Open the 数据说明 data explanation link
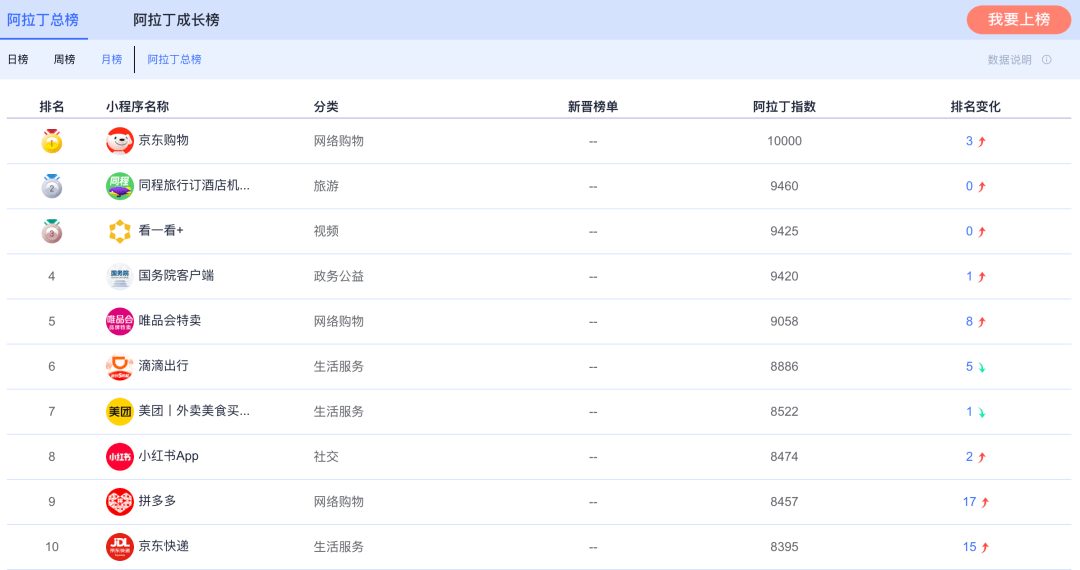The width and height of the screenshot is (1080, 570). pyautogui.click(x=1009, y=60)
